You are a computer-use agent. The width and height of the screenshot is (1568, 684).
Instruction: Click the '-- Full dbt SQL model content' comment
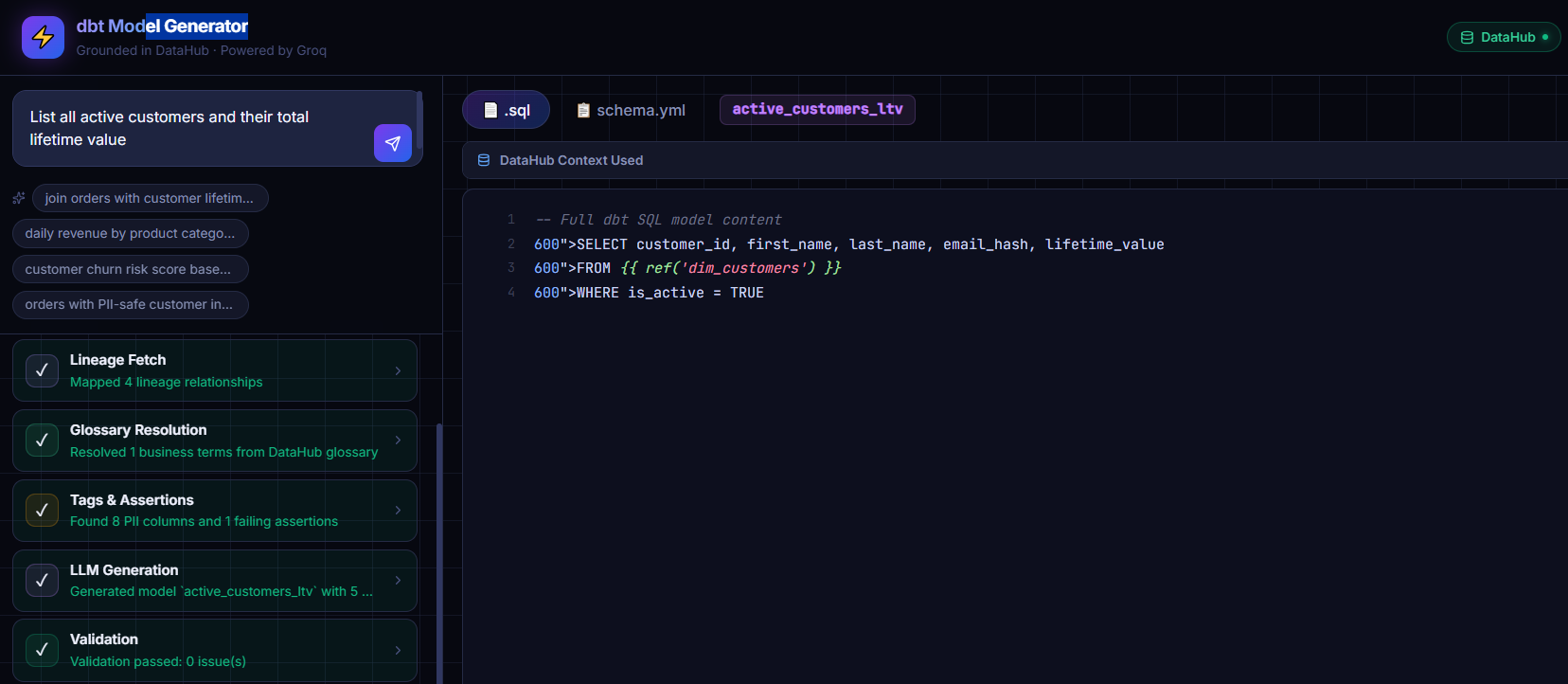(659, 220)
